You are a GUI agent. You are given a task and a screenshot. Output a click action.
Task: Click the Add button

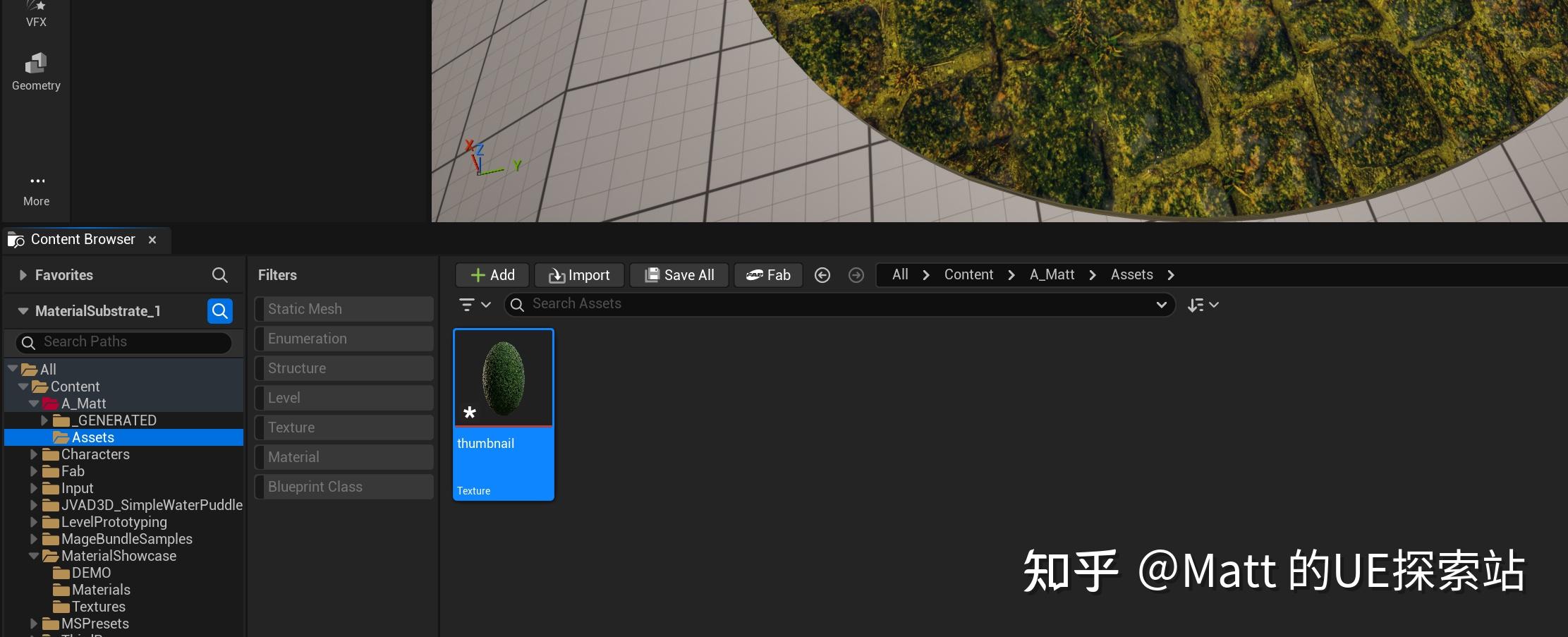(492, 275)
